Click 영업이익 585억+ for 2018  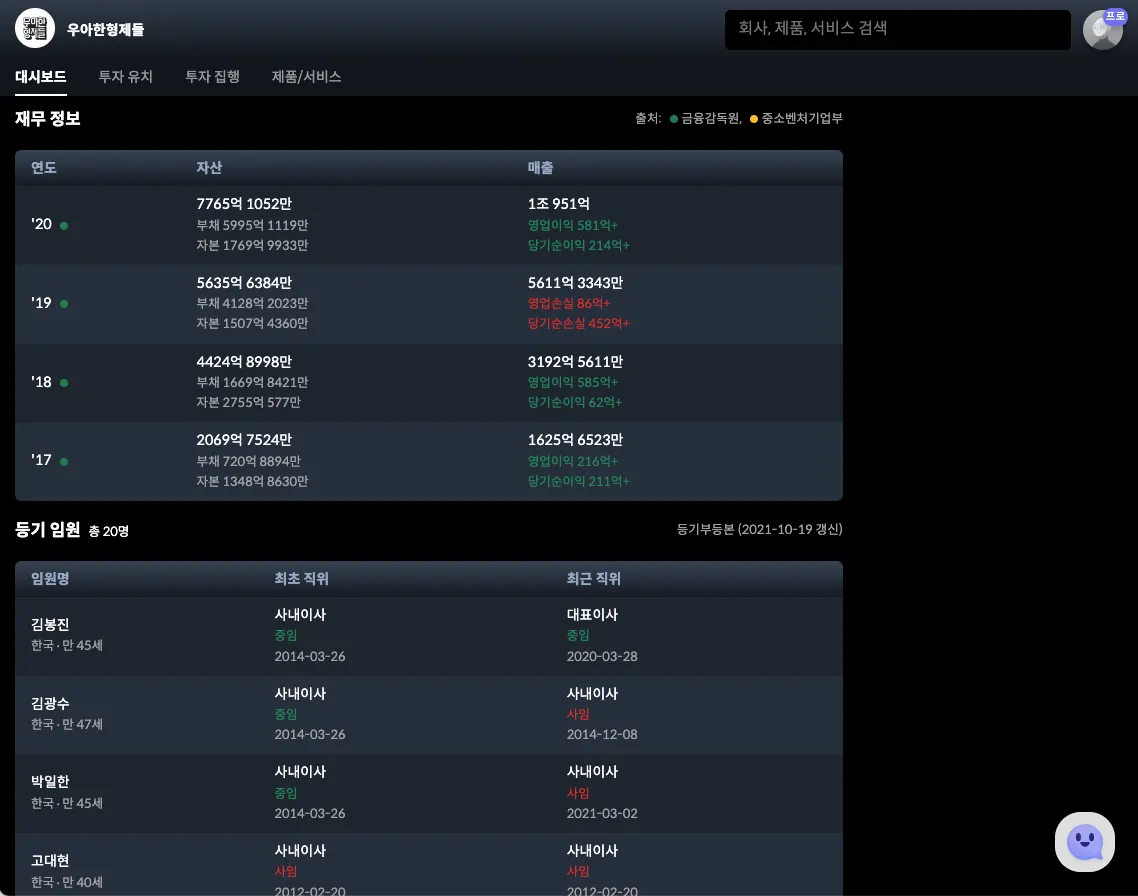coord(573,382)
